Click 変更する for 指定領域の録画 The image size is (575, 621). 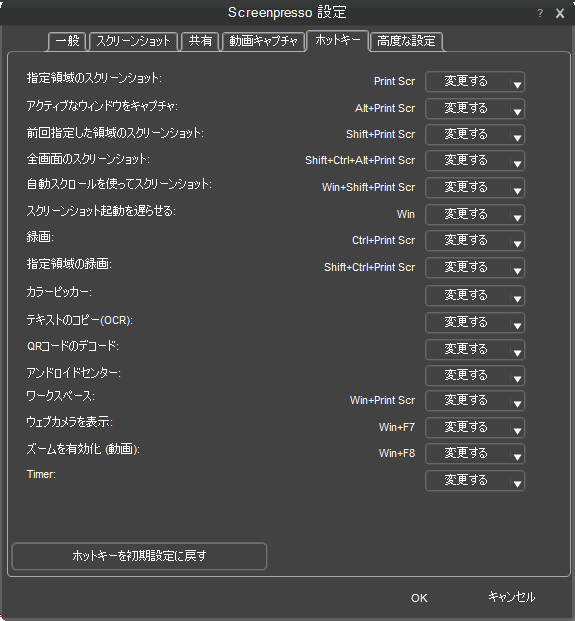point(466,268)
